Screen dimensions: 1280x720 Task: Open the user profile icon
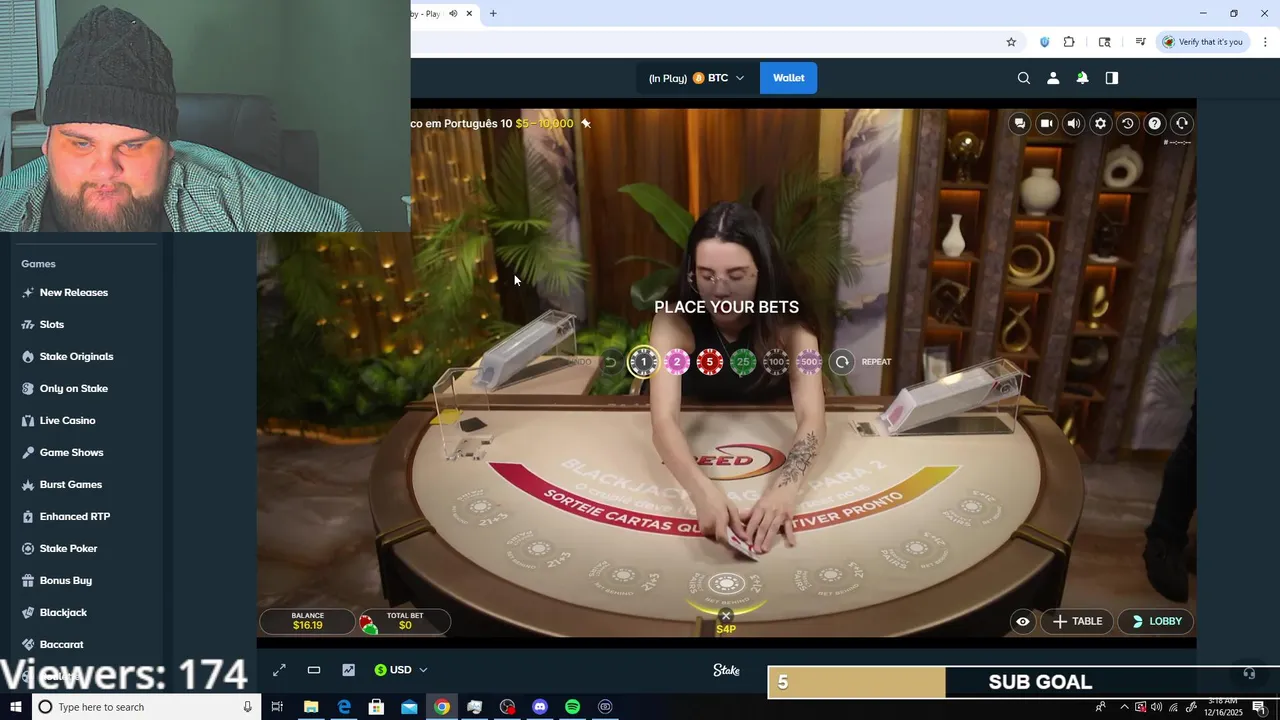tap(1052, 78)
